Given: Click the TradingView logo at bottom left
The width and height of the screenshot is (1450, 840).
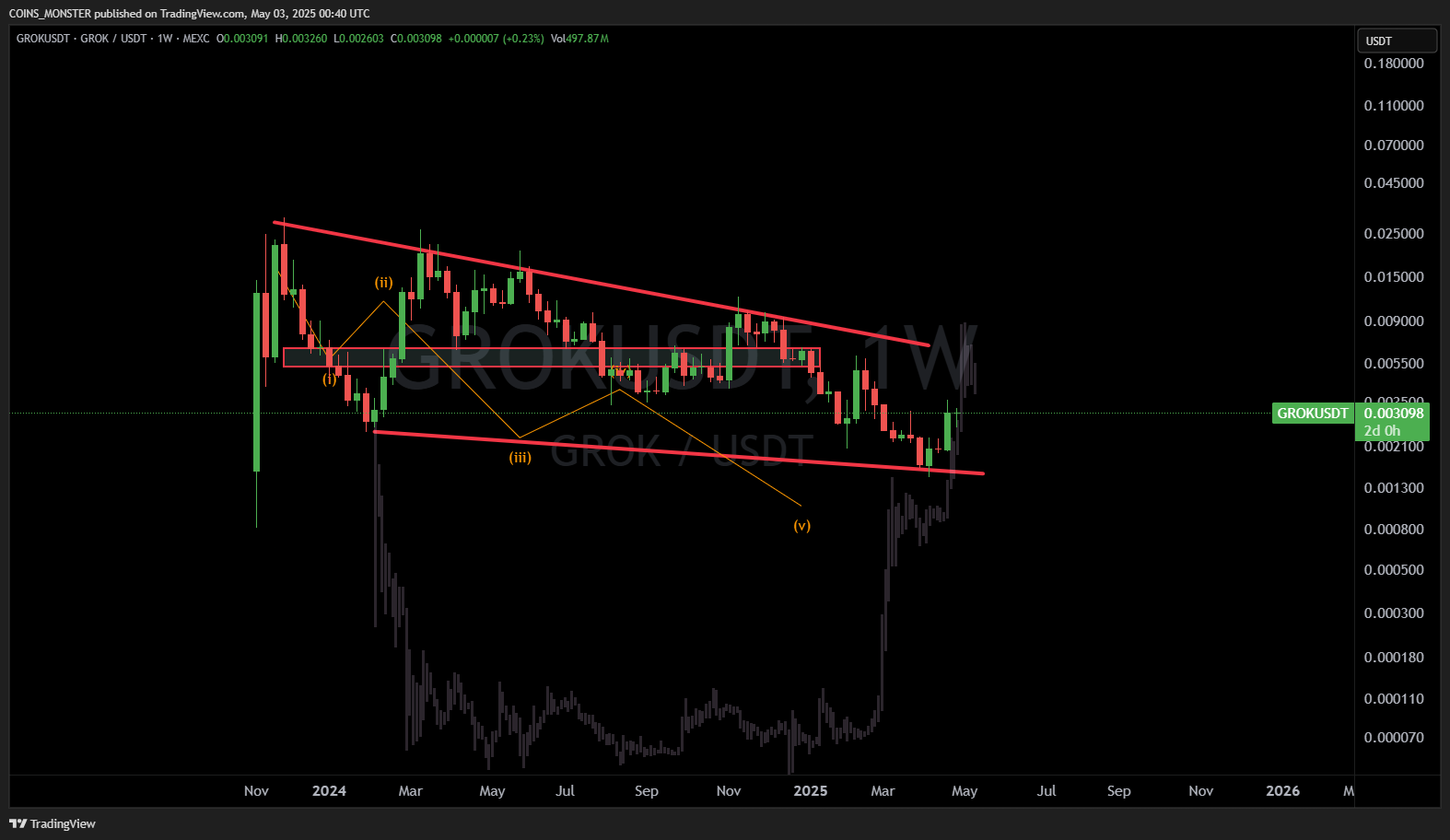Looking at the screenshot, I should pos(53,823).
